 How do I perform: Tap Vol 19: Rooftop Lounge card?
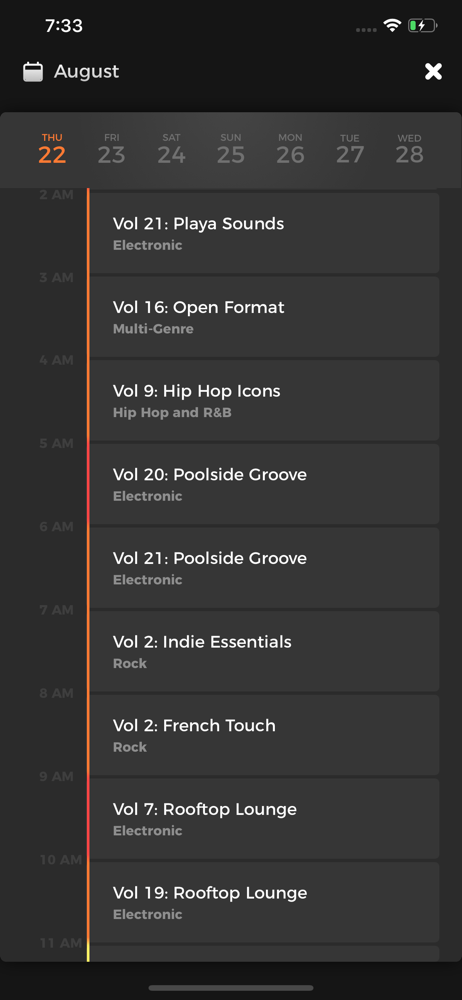(x=264, y=902)
